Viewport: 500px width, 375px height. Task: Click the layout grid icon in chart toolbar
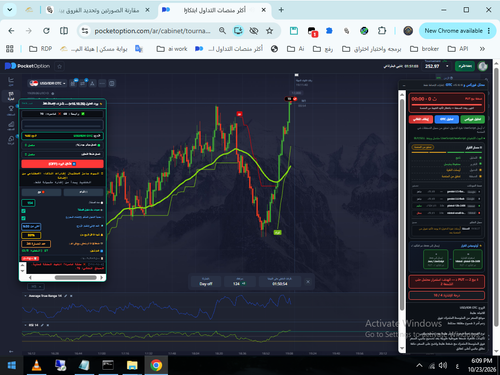[112, 83]
